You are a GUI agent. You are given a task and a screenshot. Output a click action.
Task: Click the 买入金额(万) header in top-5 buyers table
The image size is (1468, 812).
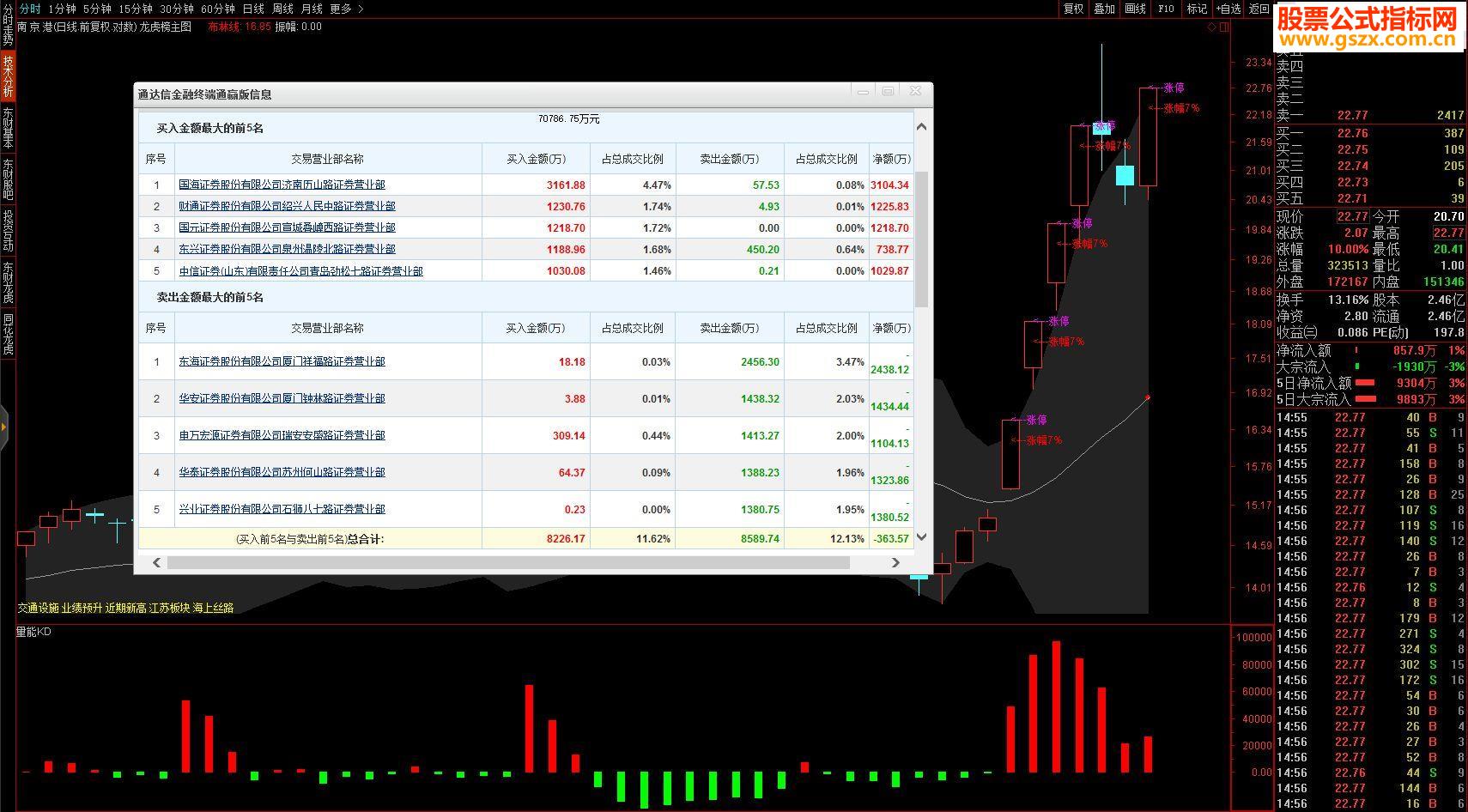pyautogui.click(x=537, y=159)
